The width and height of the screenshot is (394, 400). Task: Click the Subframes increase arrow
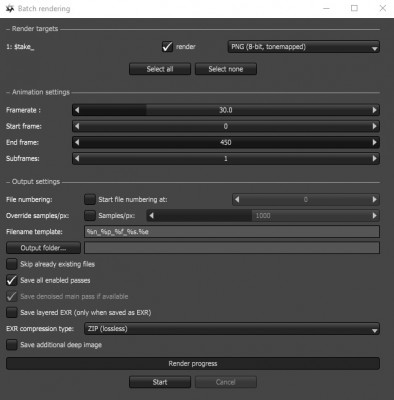(x=374, y=159)
